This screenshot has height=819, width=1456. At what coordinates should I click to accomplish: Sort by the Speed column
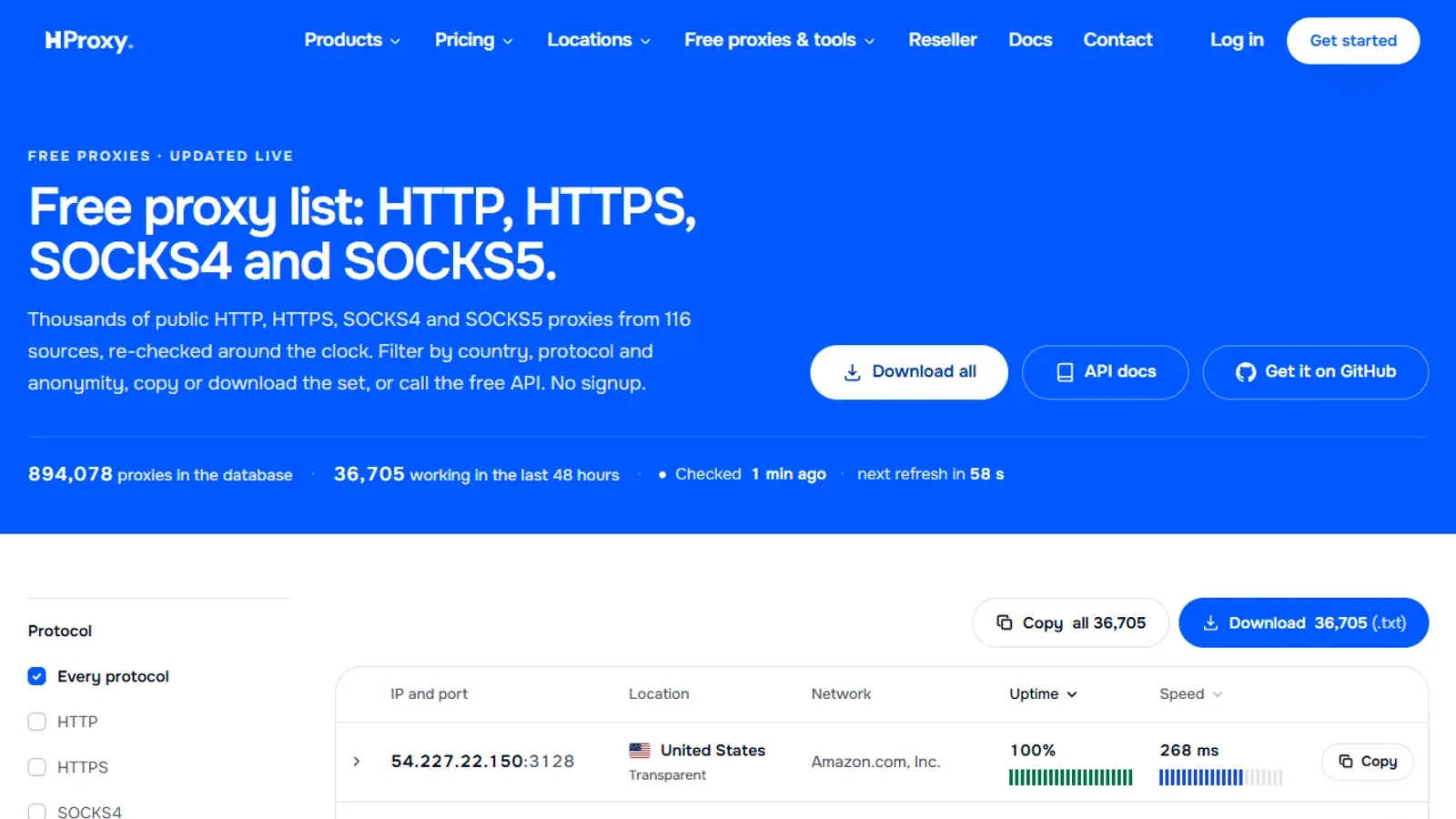point(1190,694)
